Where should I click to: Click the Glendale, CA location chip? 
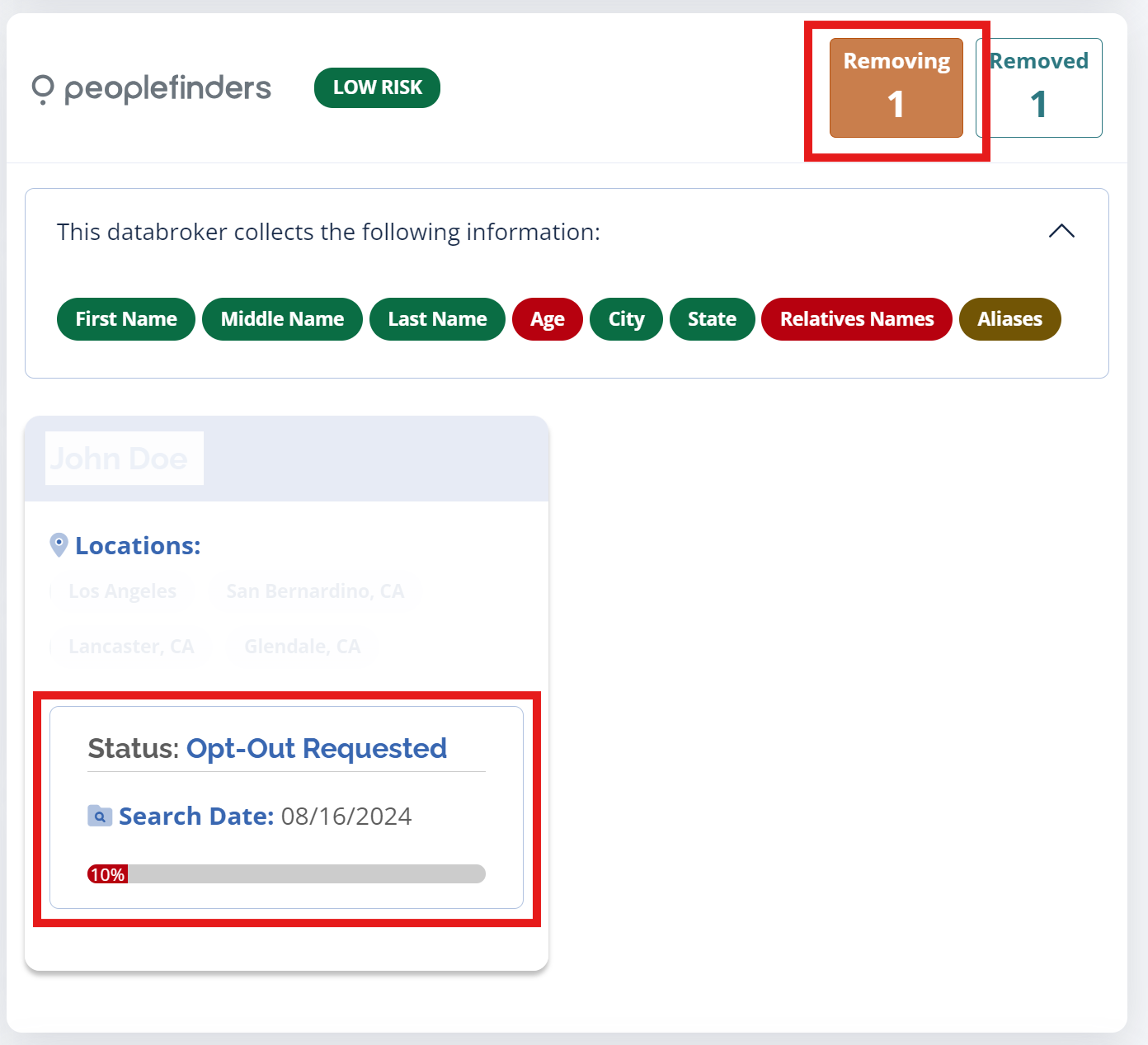point(302,647)
